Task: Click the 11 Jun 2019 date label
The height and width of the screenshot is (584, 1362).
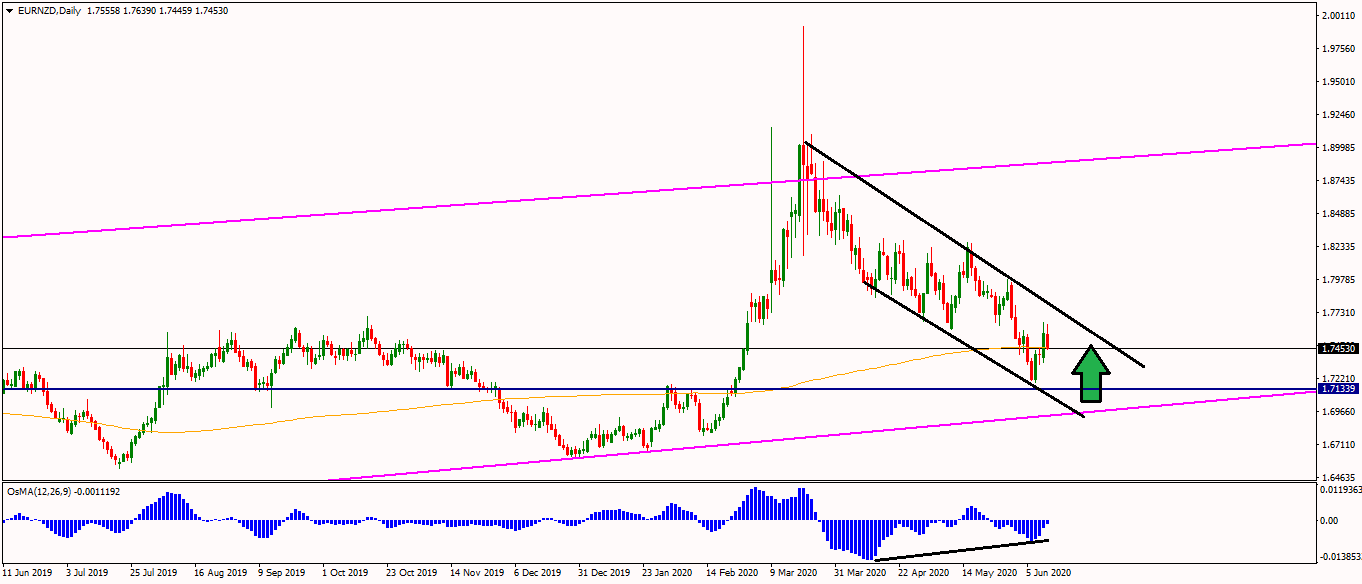Action: tap(27, 573)
